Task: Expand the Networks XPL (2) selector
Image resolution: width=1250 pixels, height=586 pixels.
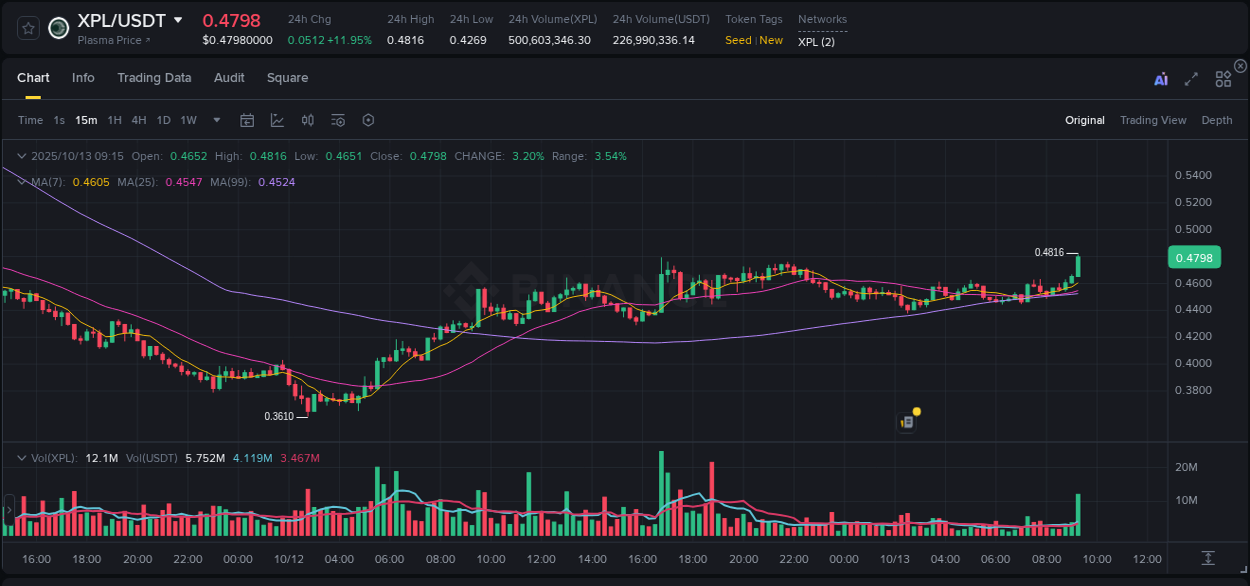Action: 817,41
